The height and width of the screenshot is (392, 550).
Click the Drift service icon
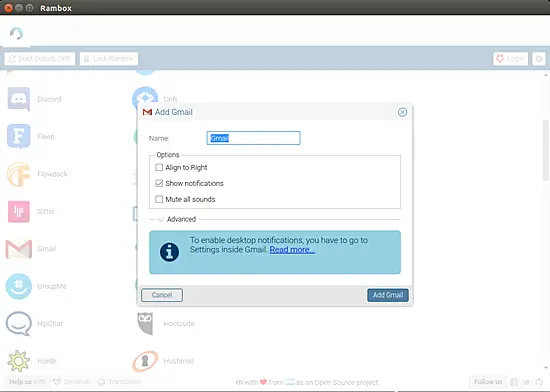click(x=145, y=97)
